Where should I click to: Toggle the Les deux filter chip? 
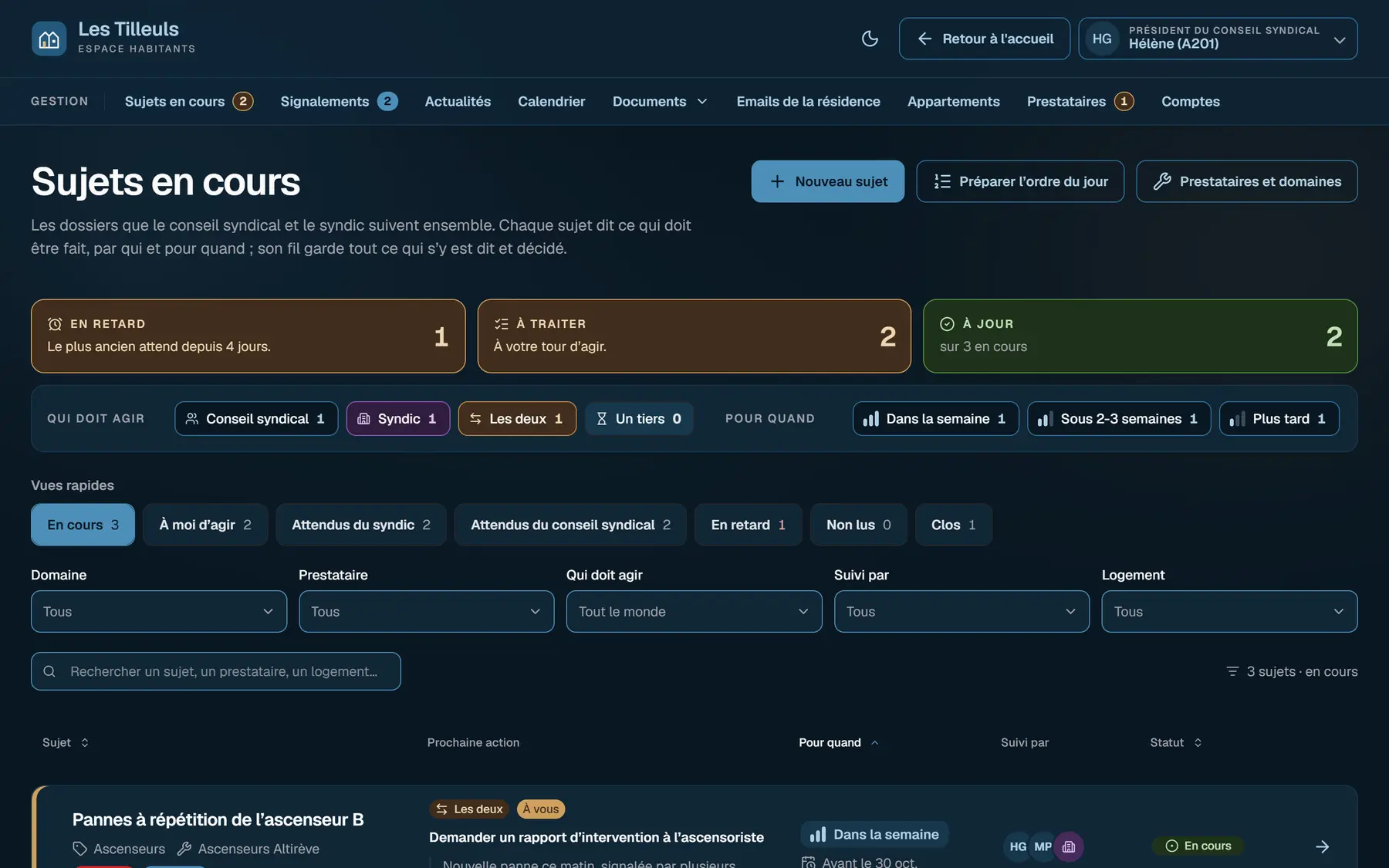pos(517,419)
